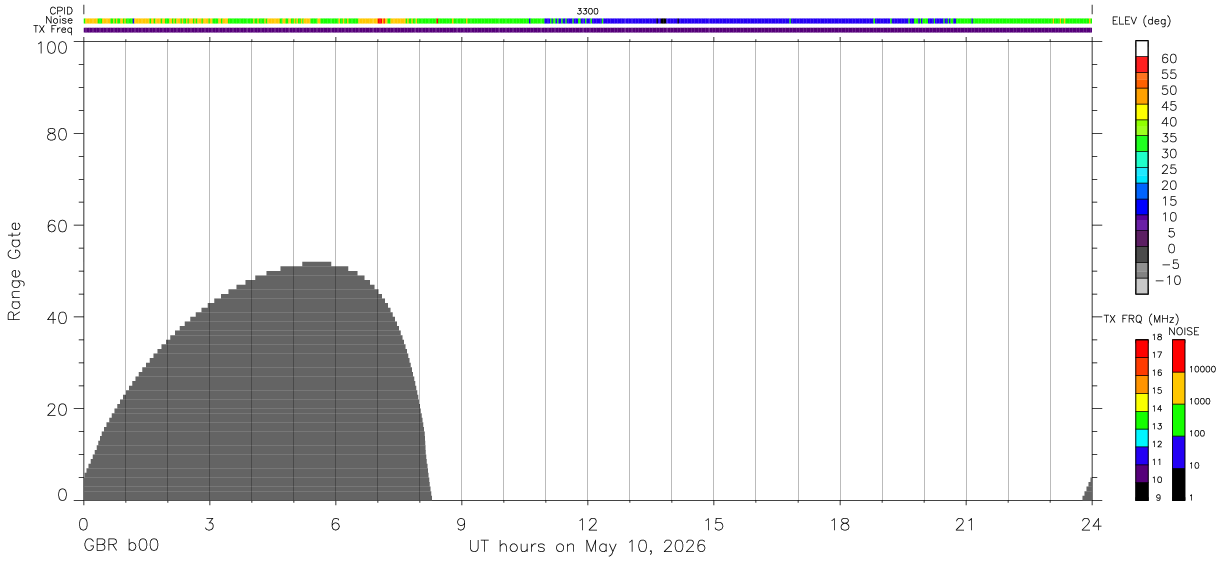Click the x-axis tick label '18' under the plot

point(840,525)
